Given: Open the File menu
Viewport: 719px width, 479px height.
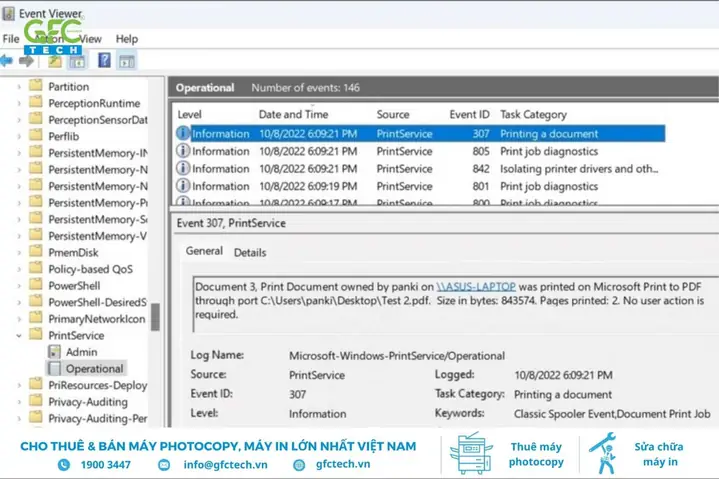Looking at the screenshot, I should (11, 39).
